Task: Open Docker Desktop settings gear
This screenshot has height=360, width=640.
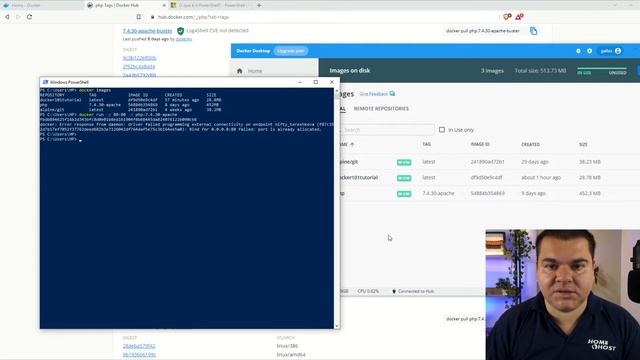Action: tap(589, 51)
